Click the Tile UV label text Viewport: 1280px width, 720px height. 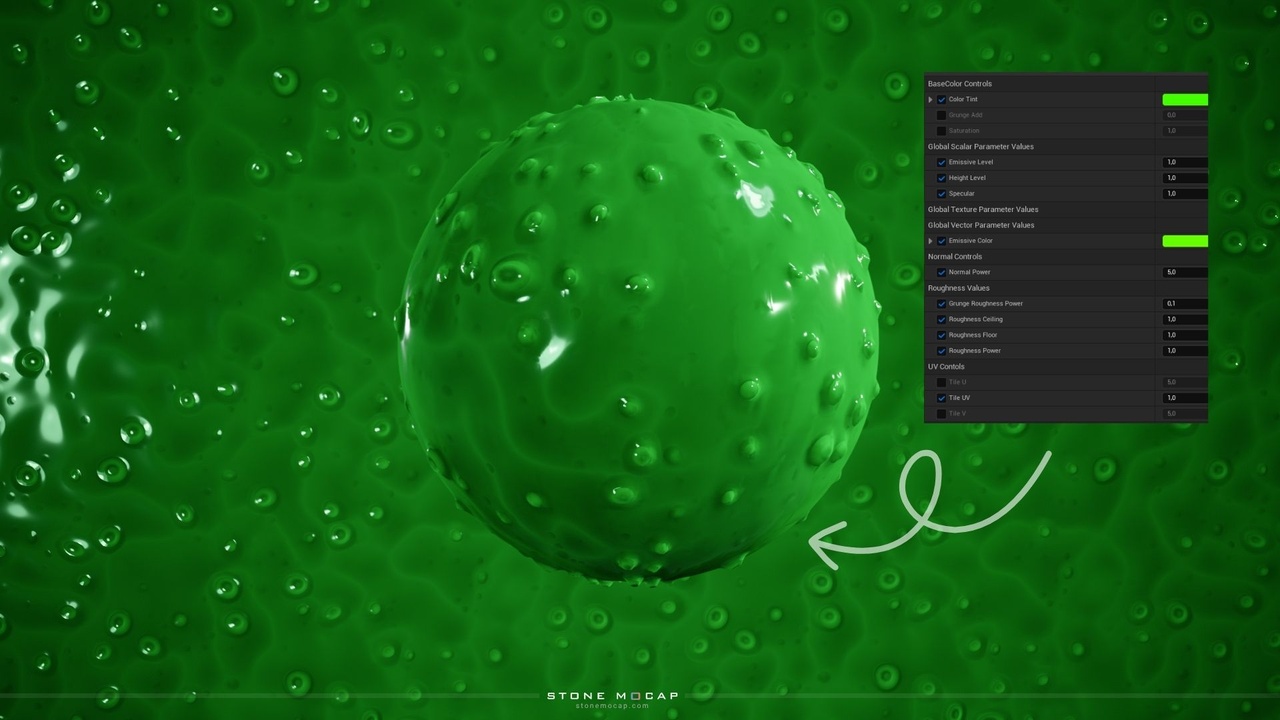pos(959,398)
